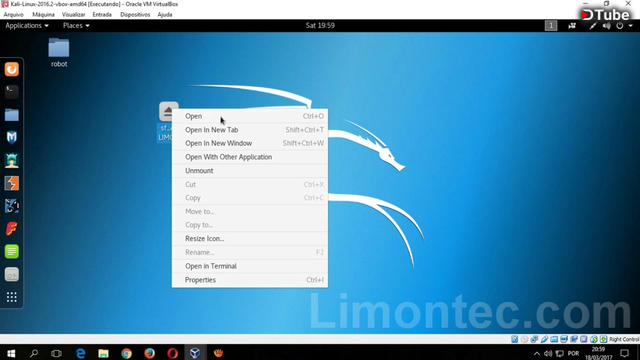Viewport: 640px width, 360px height.
Task: Open VirtualBox Arquivo menu
Action: (x=13, y=14)
